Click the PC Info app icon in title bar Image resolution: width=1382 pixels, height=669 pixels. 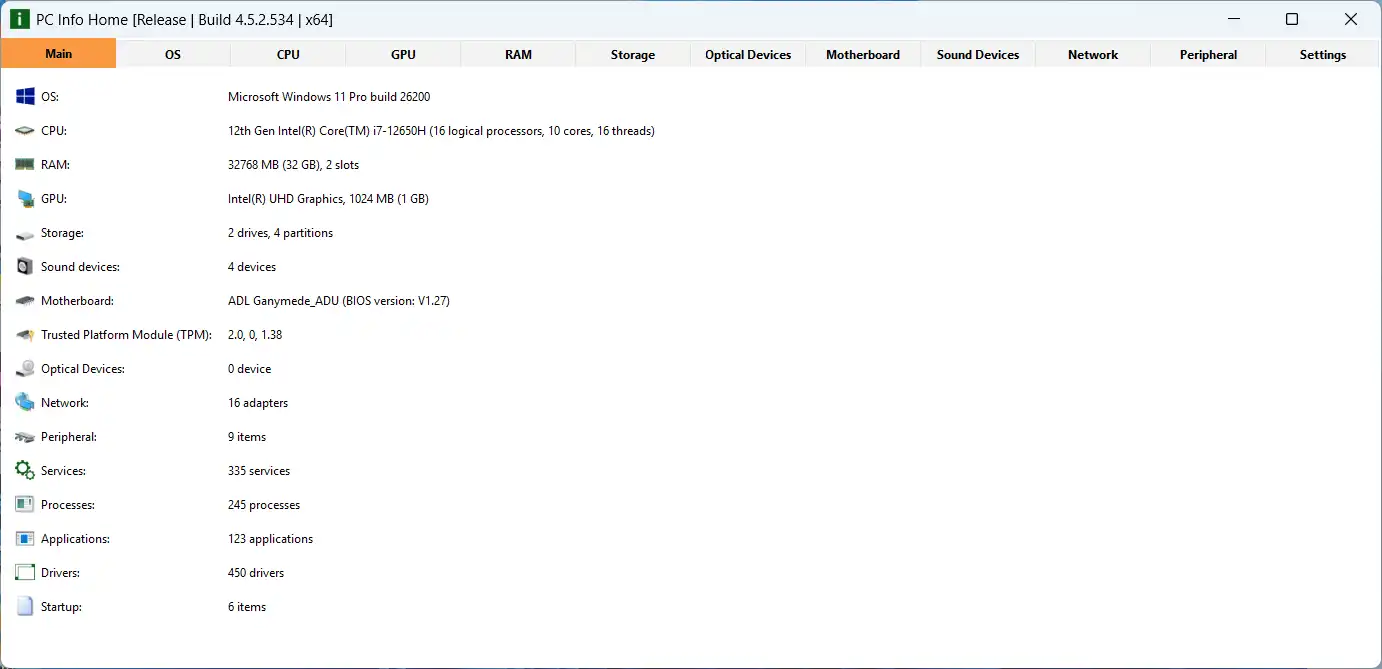point(19,19)
